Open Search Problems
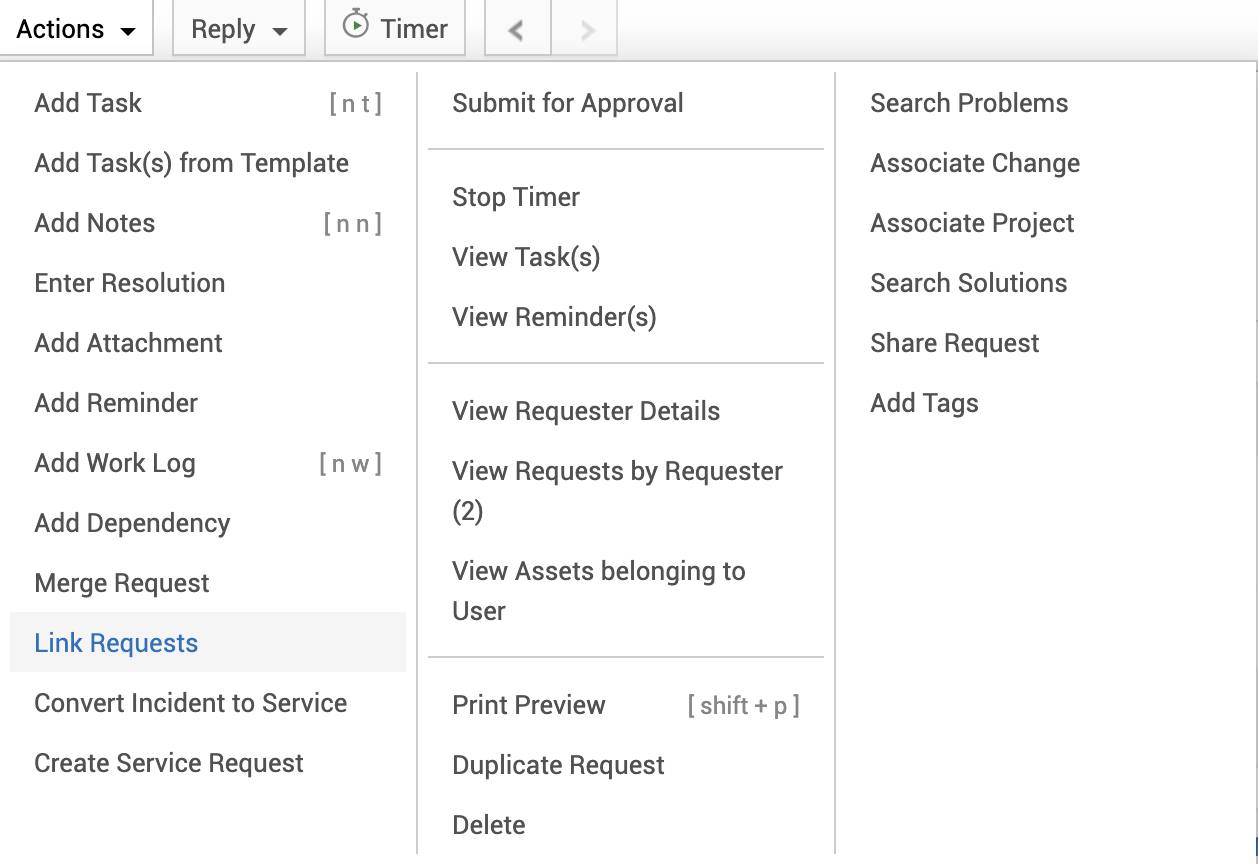The width and height of the screenshot is (1258, 864). click(968, 103)
